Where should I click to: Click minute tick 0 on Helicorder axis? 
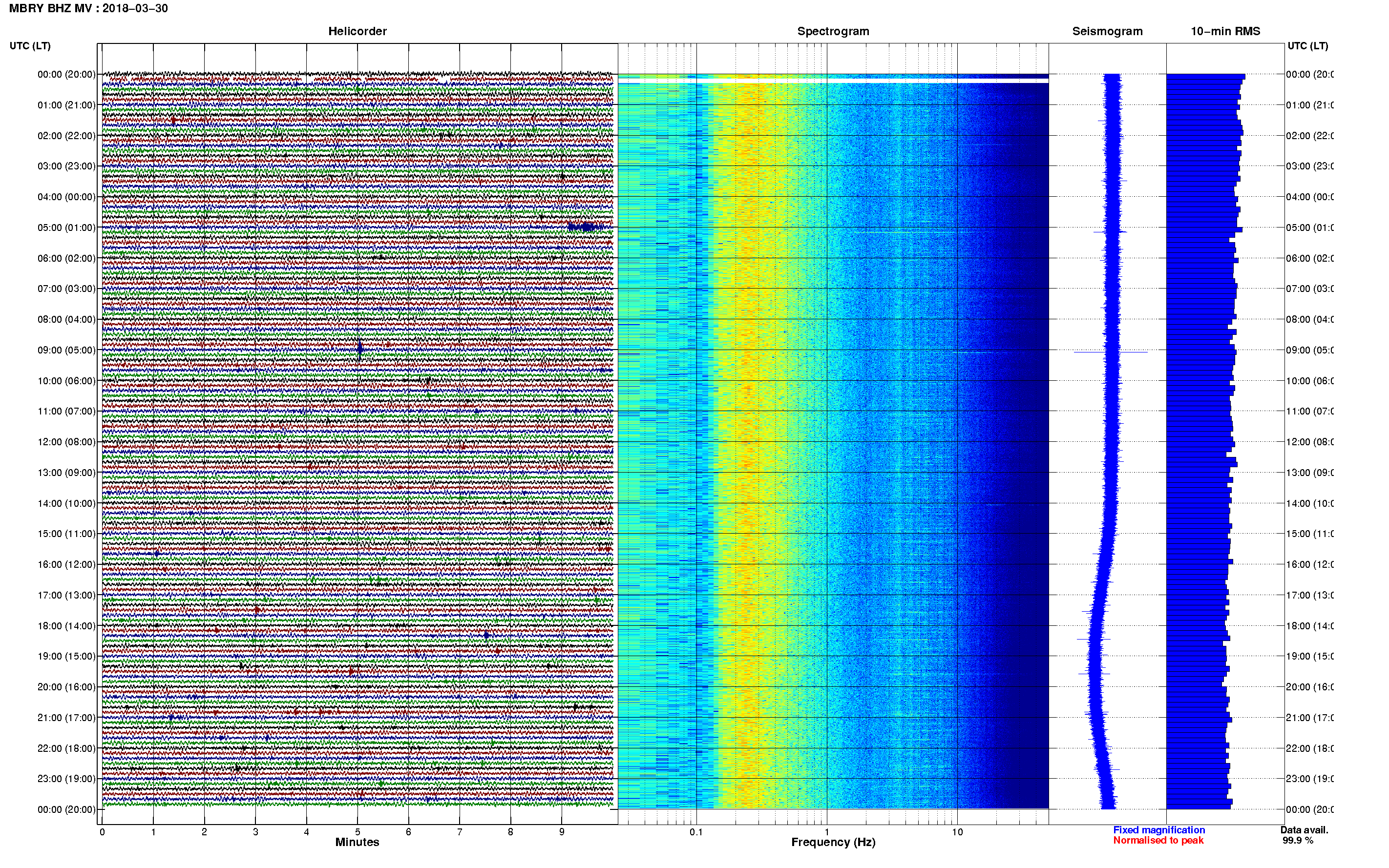(x=102, y=832)
